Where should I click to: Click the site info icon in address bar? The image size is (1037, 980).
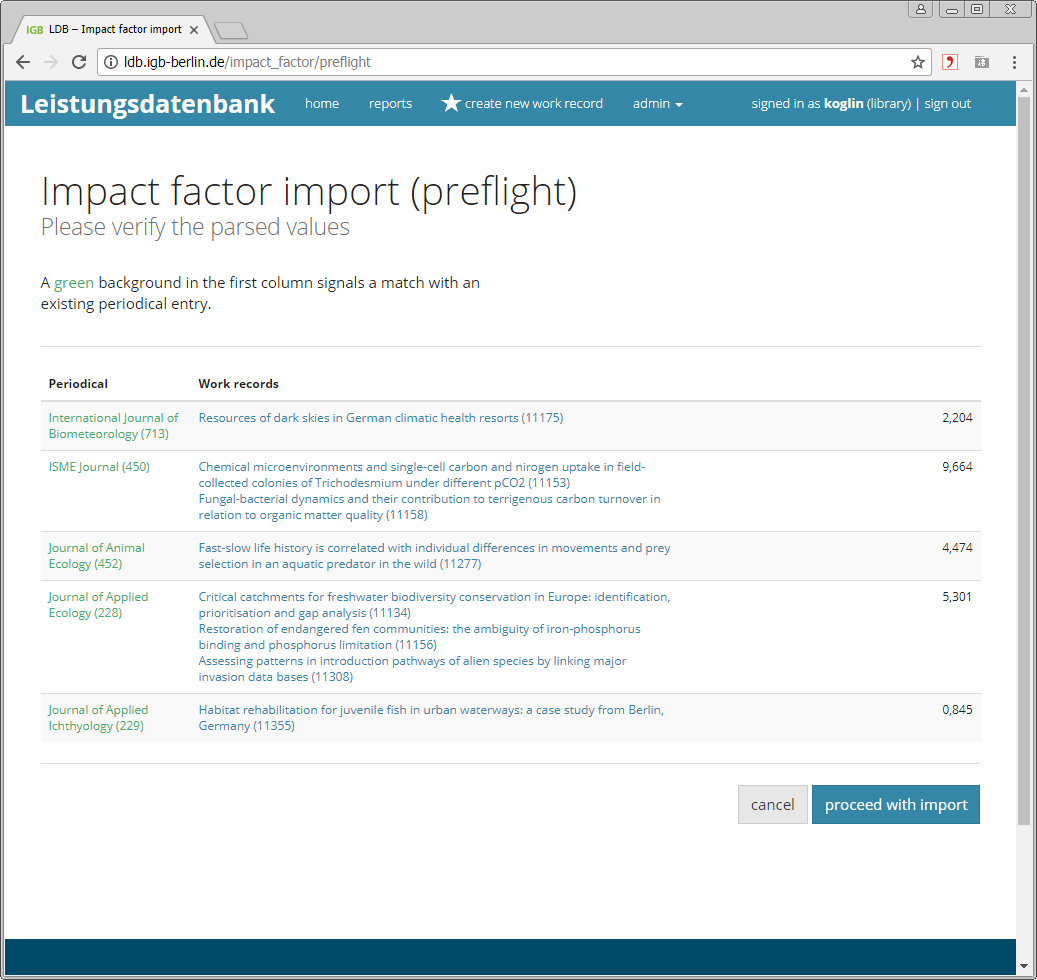coord(111,62)
